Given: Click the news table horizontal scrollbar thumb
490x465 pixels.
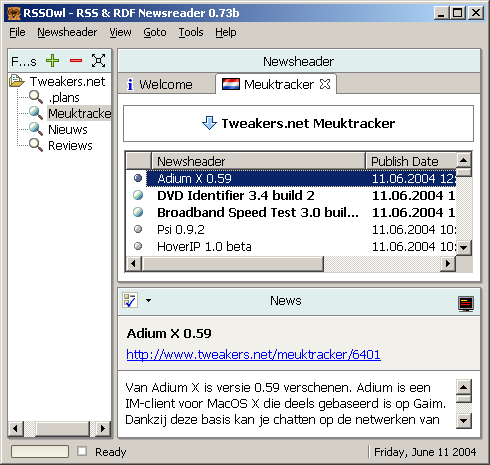Looking at the screenshot, I should 233,264.
